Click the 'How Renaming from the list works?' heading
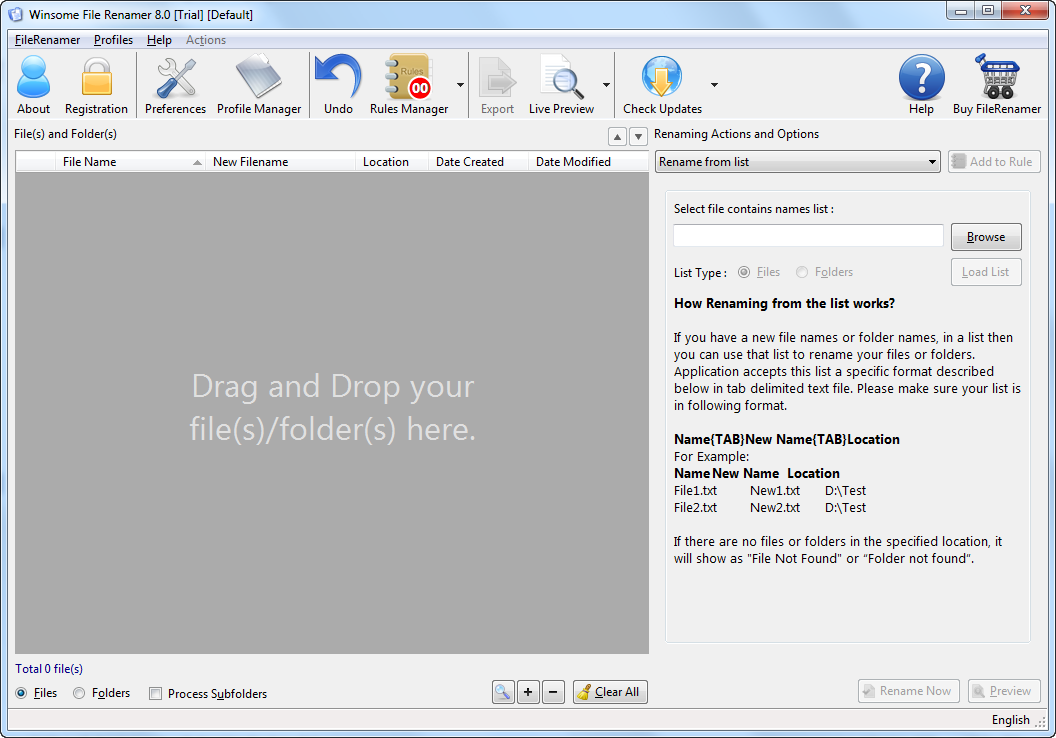Viewport: 1056px width, 738px height. (785, 304)
